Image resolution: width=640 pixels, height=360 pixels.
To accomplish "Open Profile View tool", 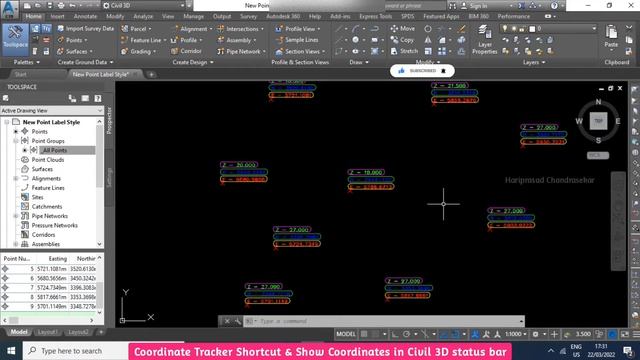I will tap(298, 29).
